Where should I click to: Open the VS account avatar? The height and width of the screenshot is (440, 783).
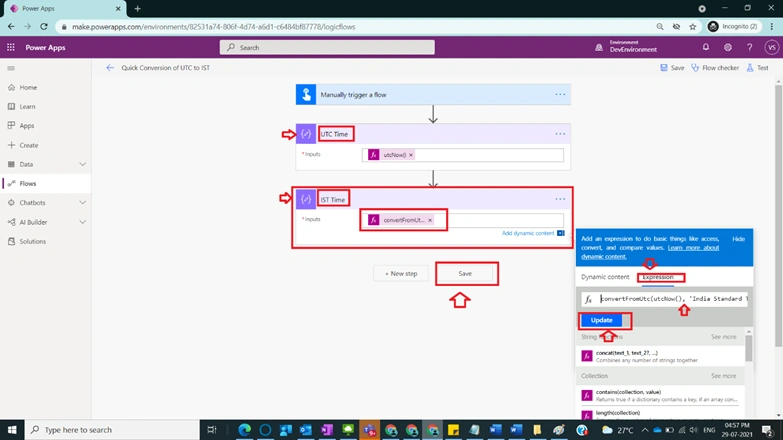pyautogui.click(x=772, y=47)
